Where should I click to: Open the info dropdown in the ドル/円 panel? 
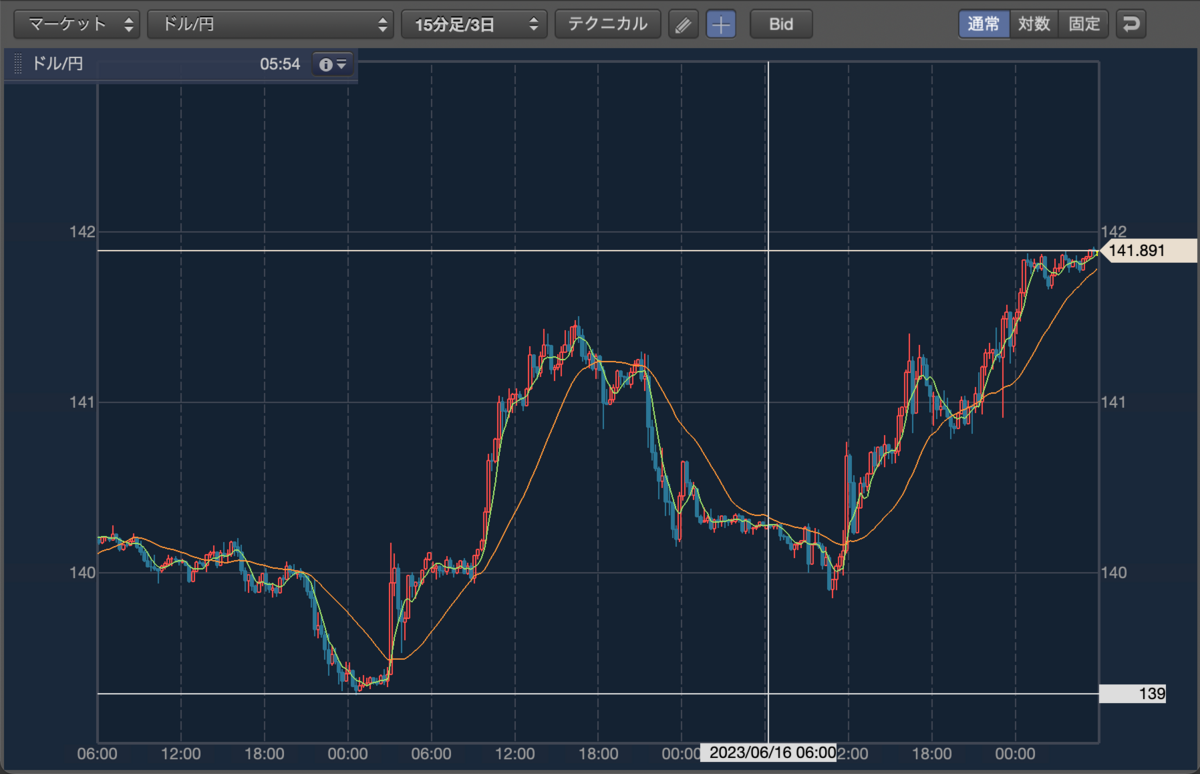[333, 65]
